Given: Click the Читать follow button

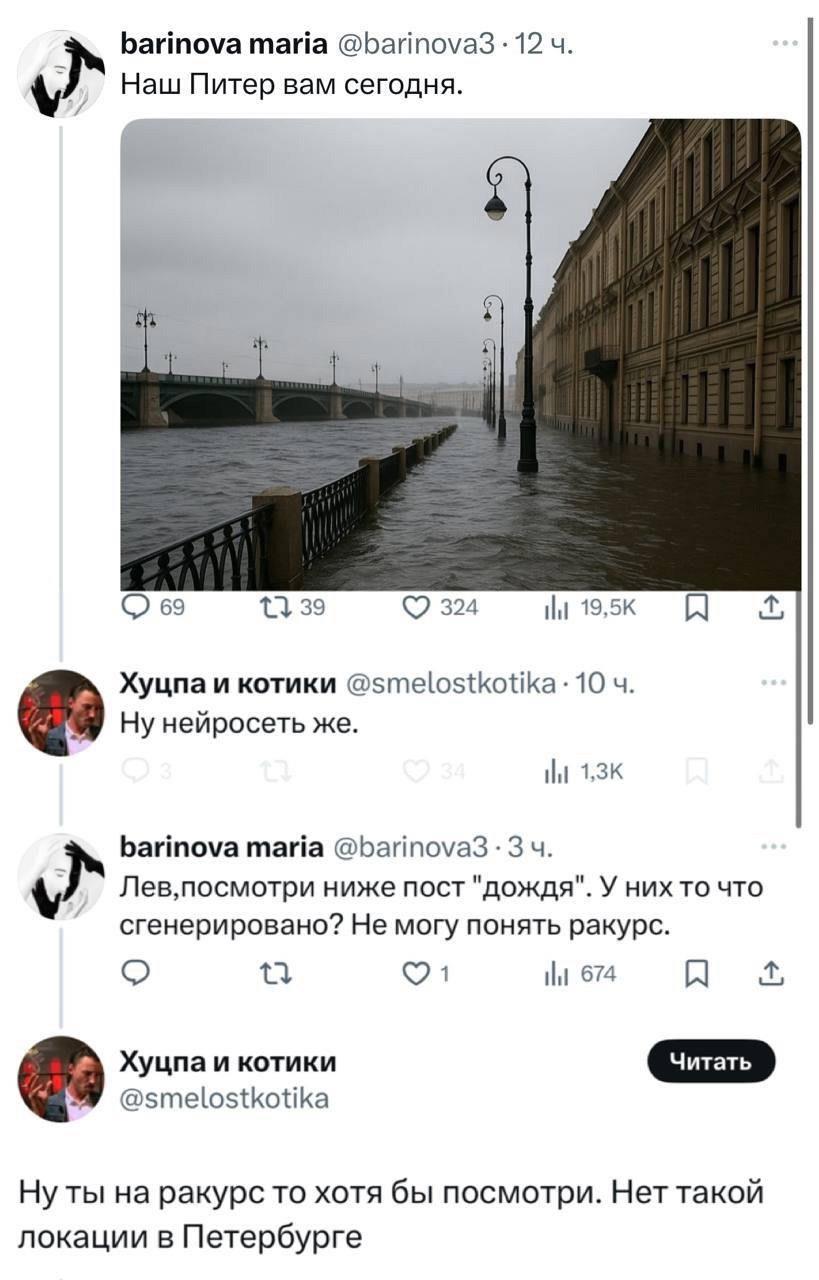Looking at the screenshot, I should point(711,1062).
